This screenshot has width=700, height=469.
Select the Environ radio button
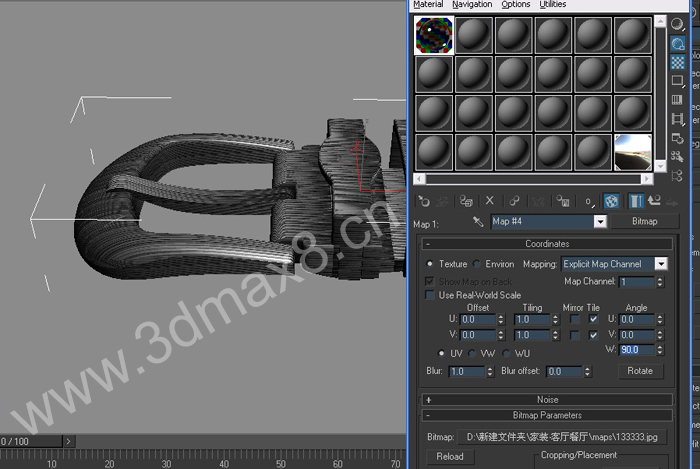click(x=477, y=264)
